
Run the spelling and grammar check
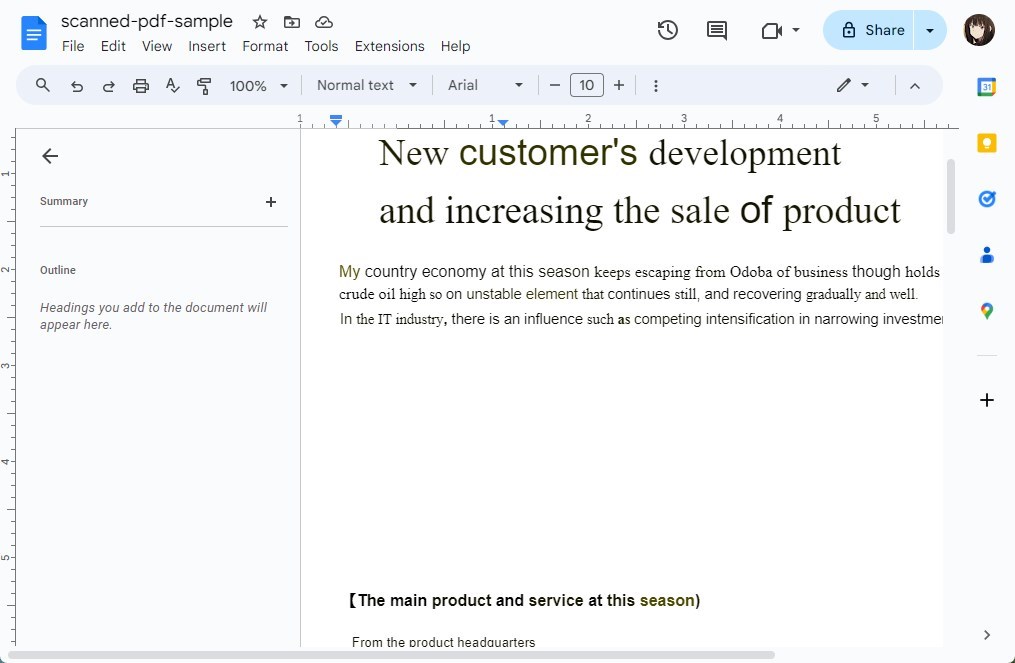pos(172,85)
